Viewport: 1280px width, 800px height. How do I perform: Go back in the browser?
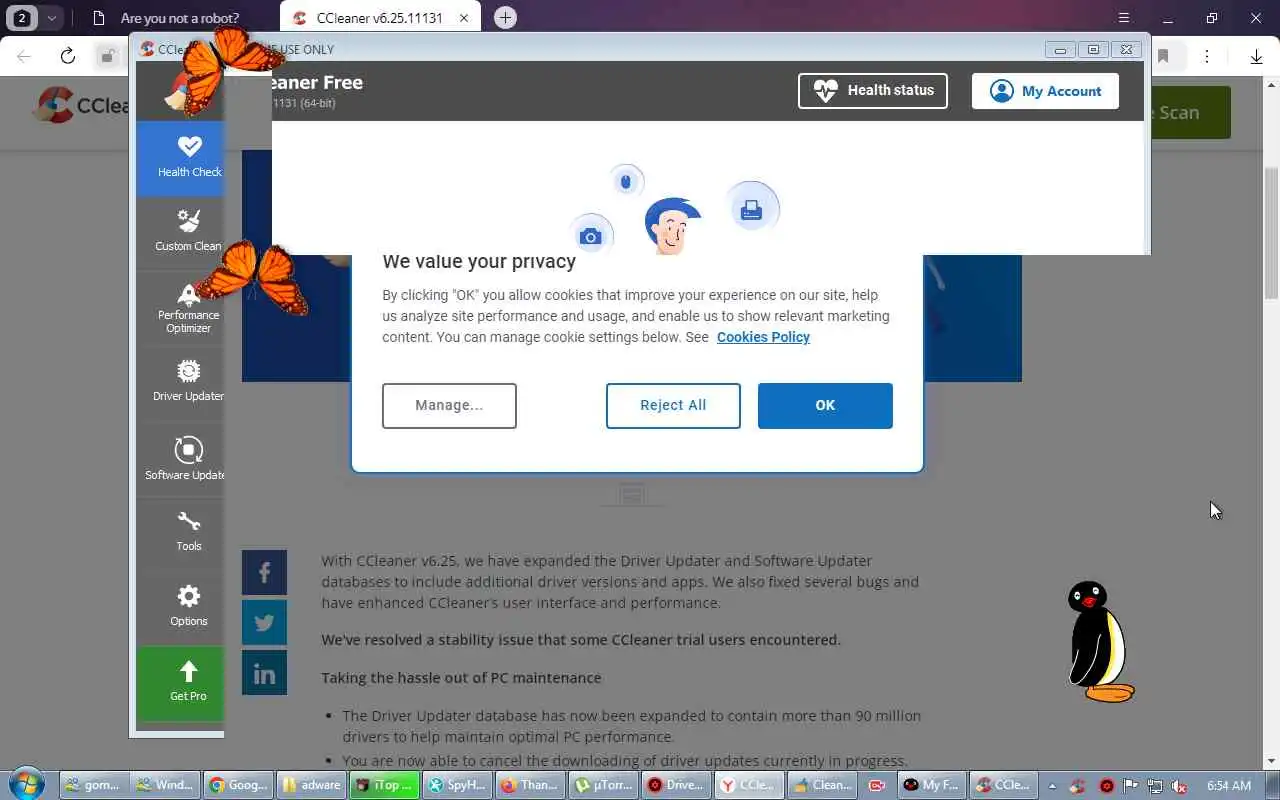tap(24, 56)
